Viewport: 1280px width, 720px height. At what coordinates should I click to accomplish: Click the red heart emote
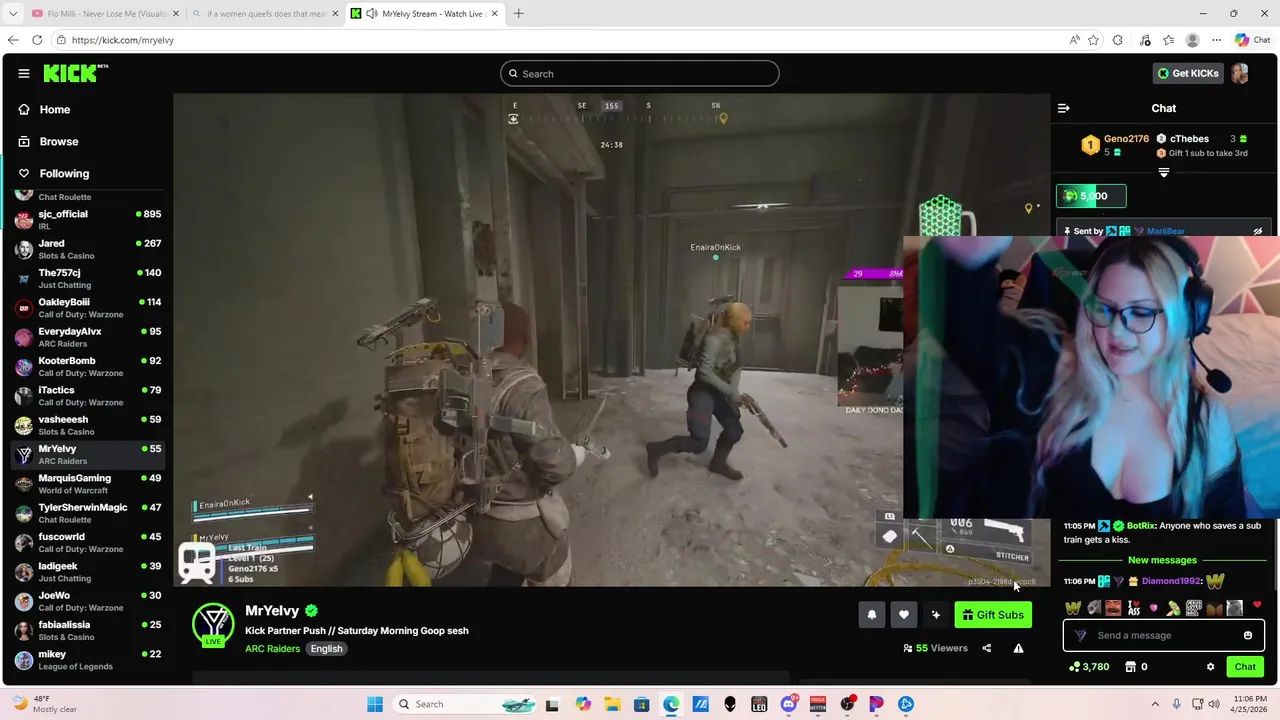coord(1257,606)
